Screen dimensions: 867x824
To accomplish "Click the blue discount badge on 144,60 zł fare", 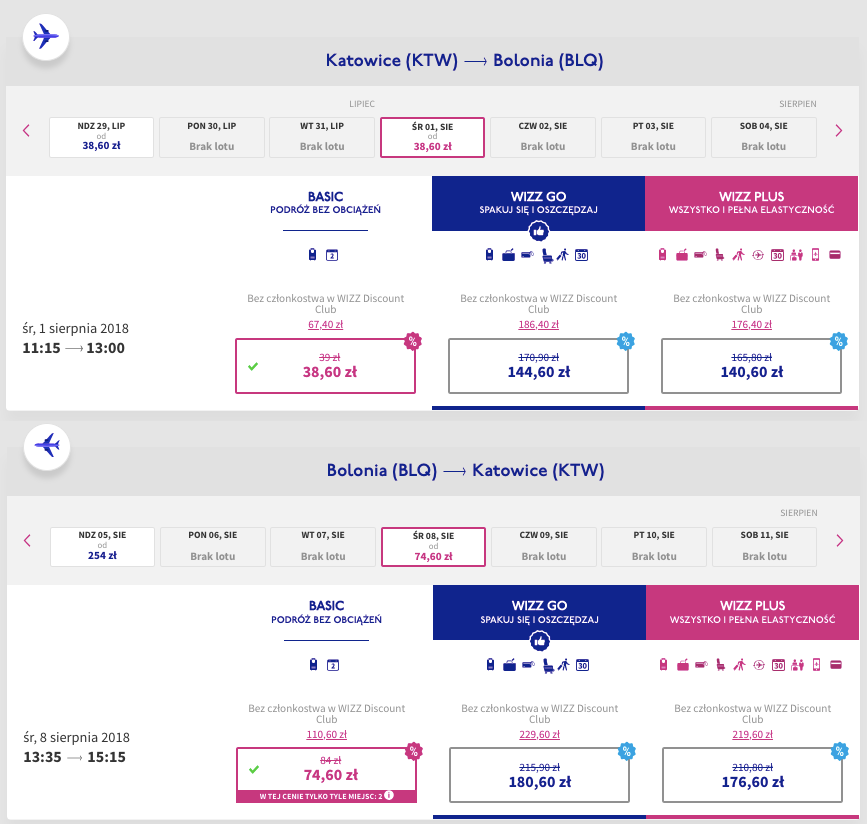I will (x=625, y=341).
